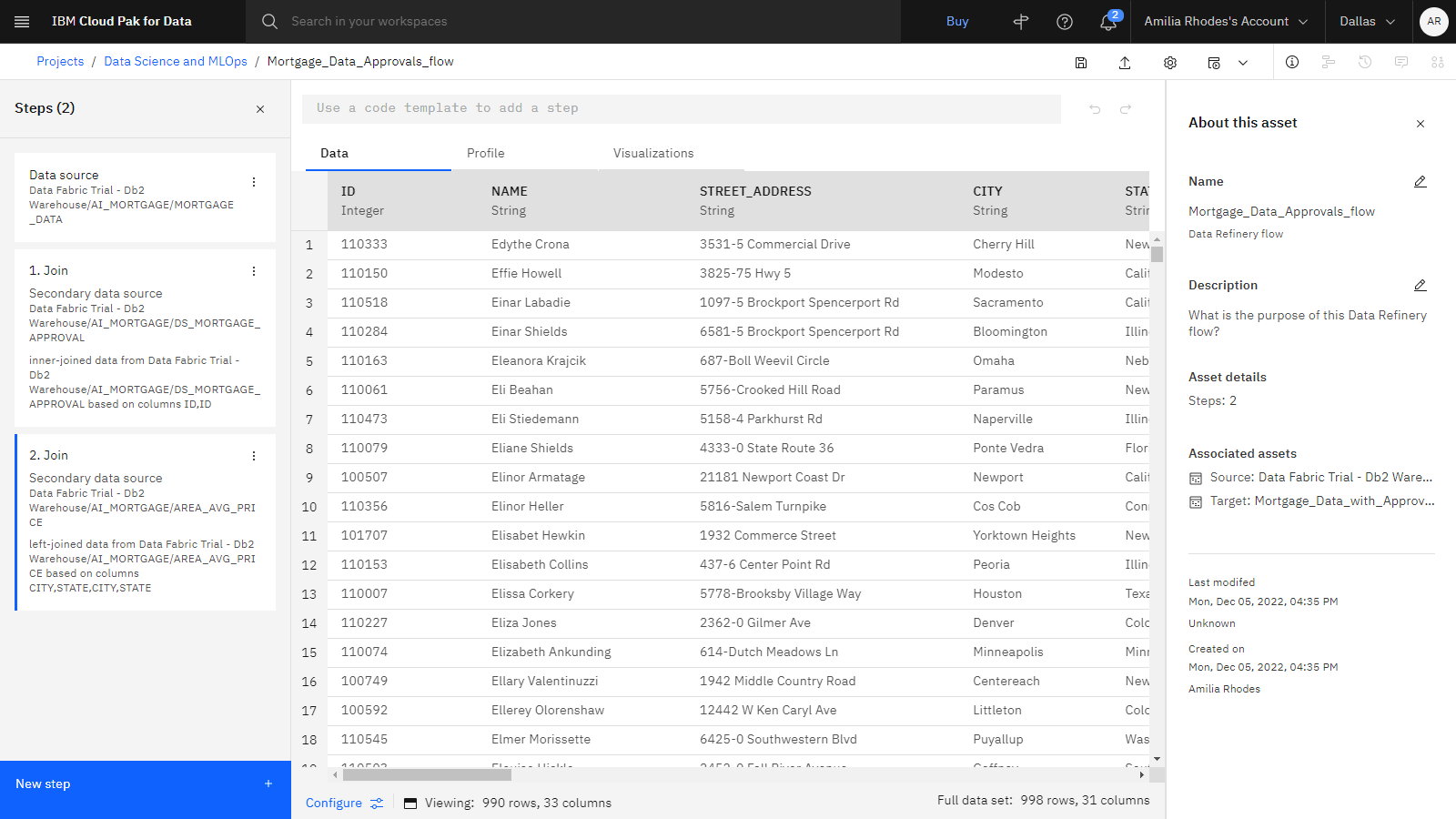This screenshot has width=1456, height=819.
Task: Open the Data Science and MLOps breadcrumb
Action: pyautogui.click(x=176, y=62)
